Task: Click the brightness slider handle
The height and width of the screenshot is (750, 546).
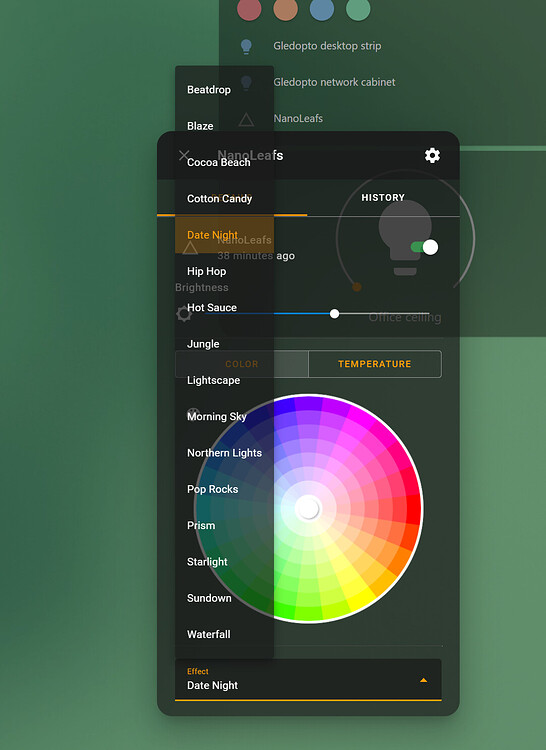Action: click(x=335, y=314)
